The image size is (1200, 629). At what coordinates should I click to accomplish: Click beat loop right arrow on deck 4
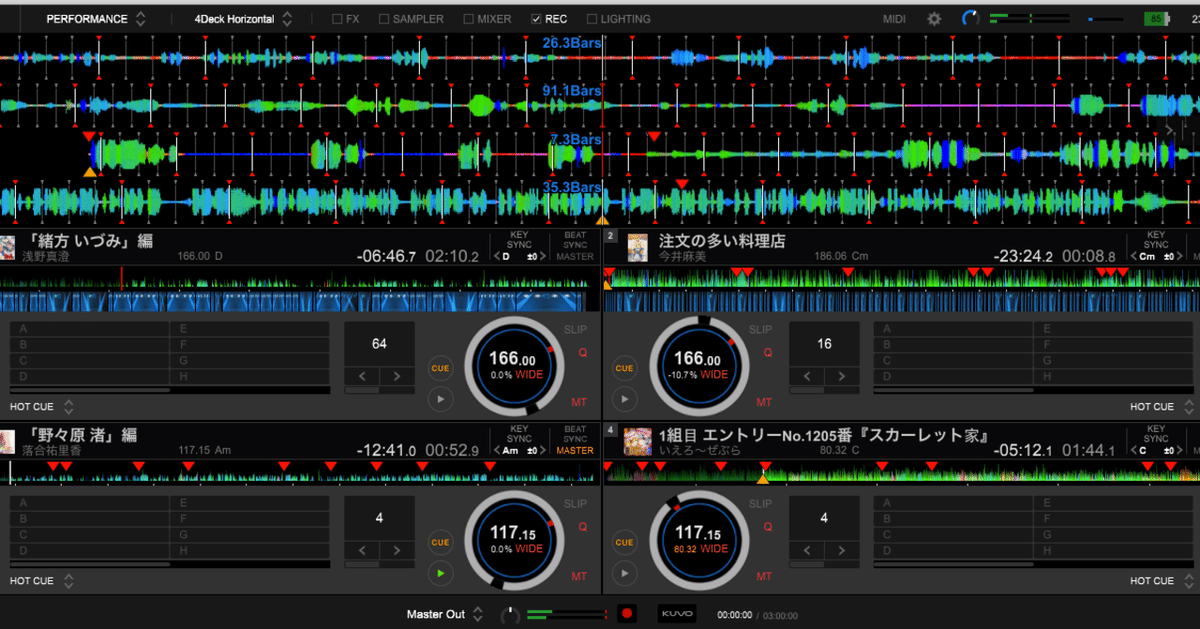click(x=841, y=551)
